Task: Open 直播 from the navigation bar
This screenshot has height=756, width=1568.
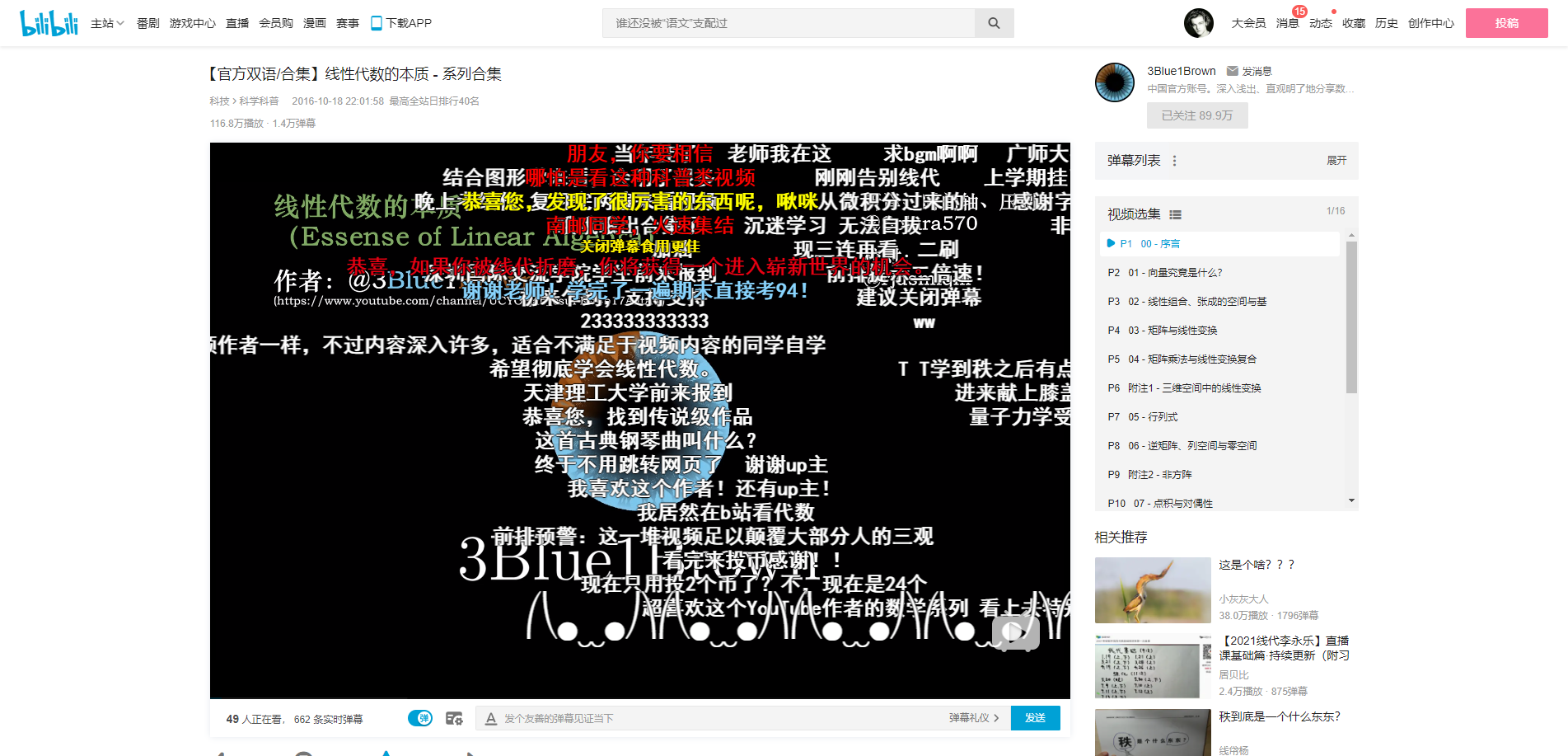Action: tap(236, 22)
